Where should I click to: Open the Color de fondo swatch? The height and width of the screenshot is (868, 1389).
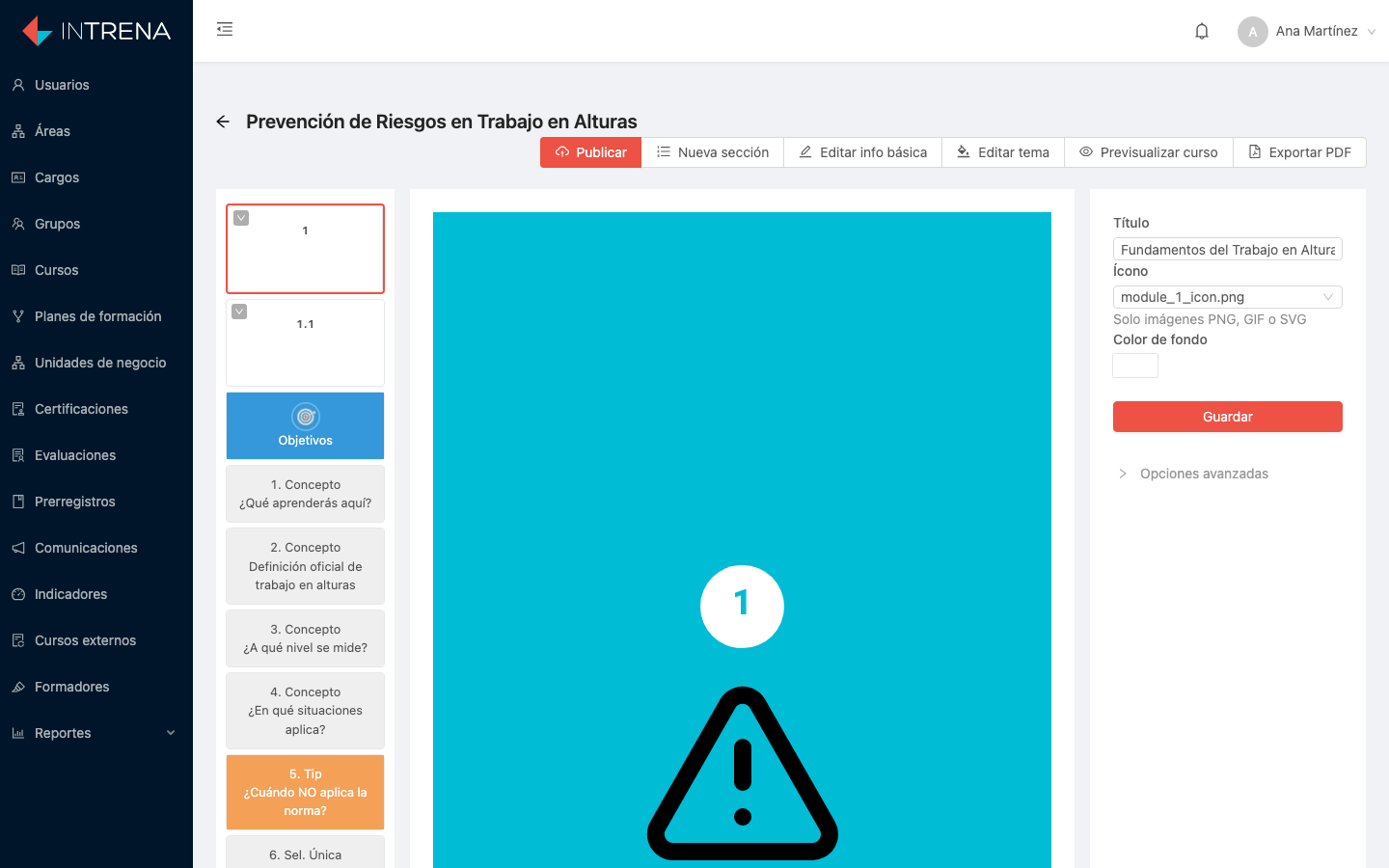1135,366
